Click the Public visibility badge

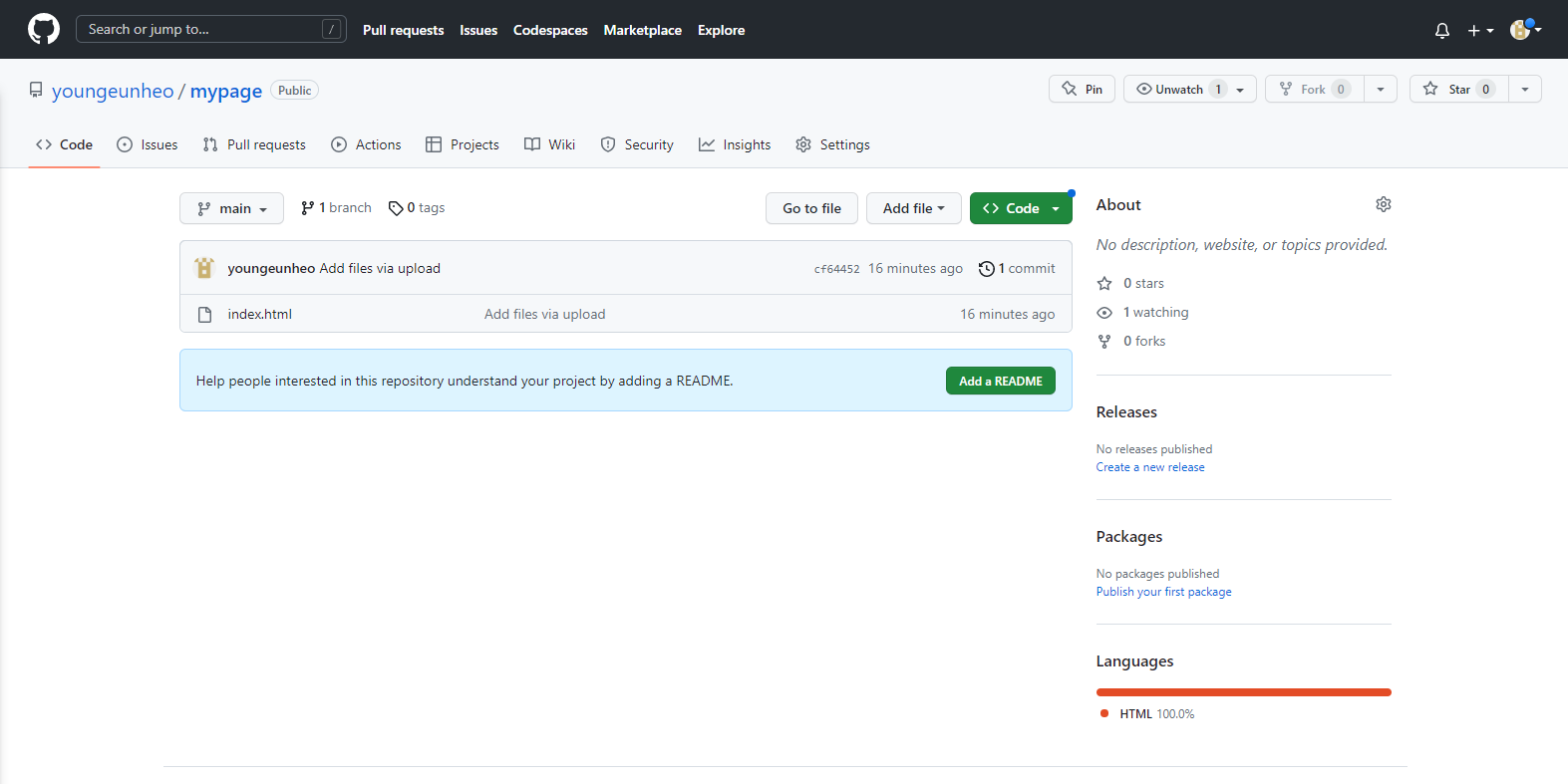click(x=294, y=91)
